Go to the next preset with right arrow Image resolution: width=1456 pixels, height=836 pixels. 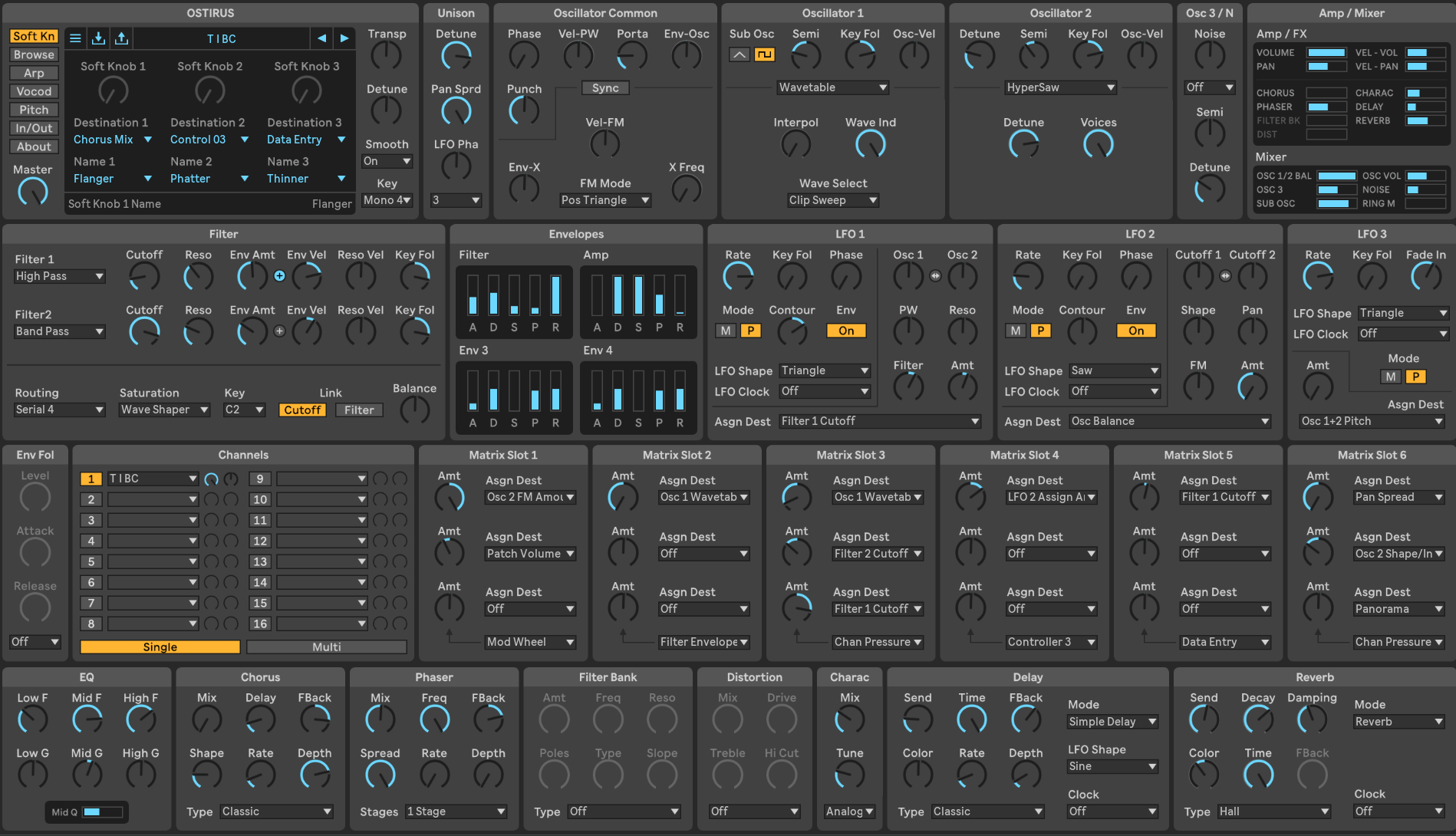(344, 38)
